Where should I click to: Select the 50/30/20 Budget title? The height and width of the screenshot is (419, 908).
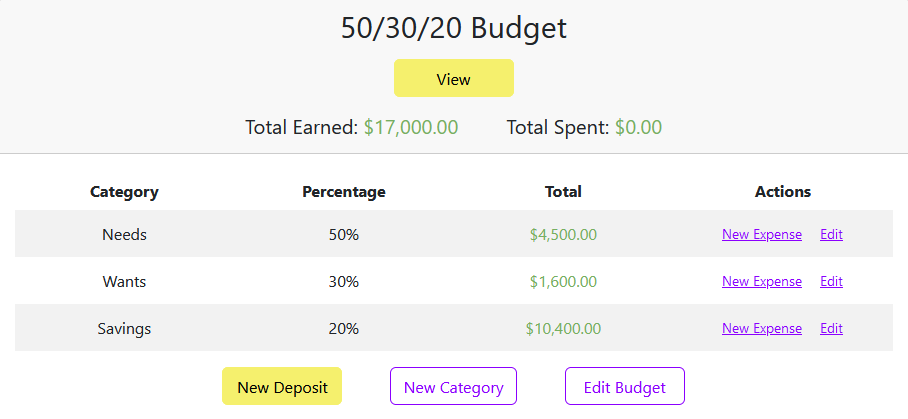[x=453, y=28]
